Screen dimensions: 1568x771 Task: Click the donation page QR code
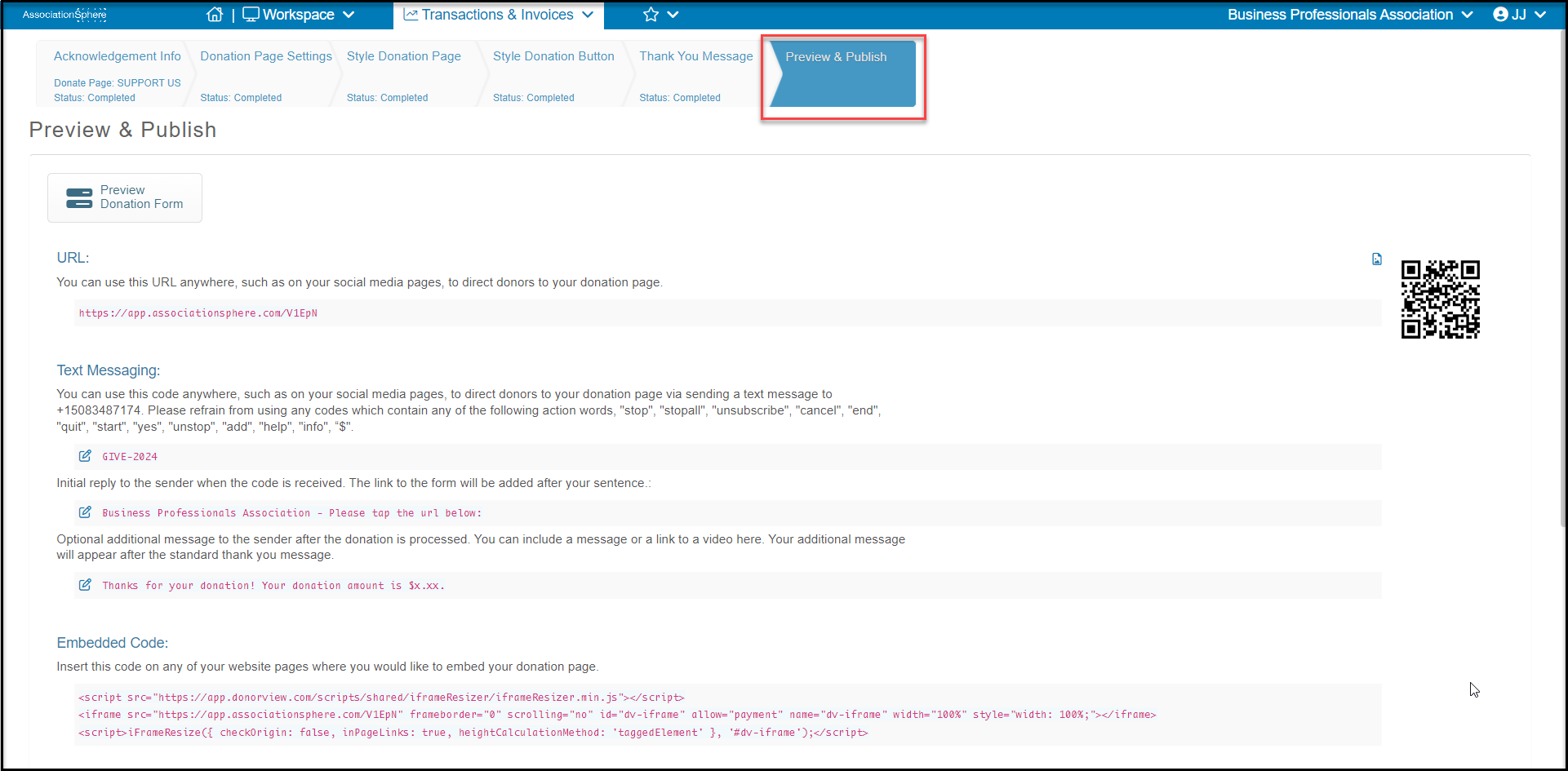coord(1440,299)
